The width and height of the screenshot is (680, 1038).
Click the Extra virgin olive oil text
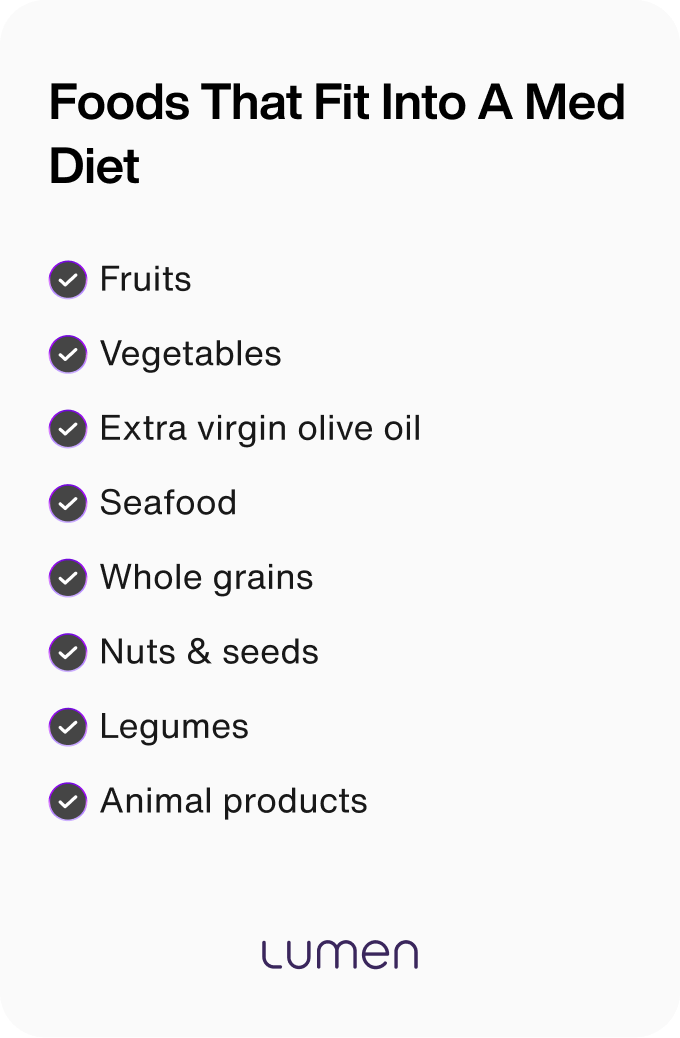pos(260,429)
